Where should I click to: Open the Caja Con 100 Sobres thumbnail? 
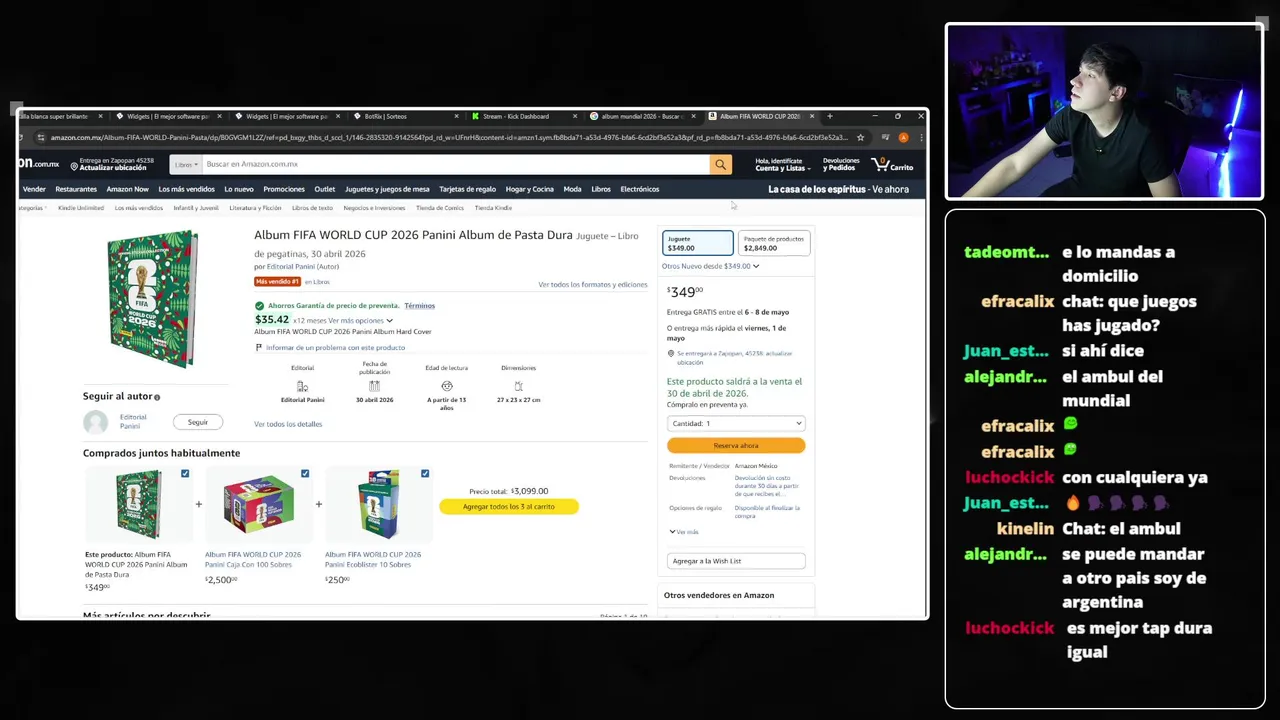(258, 504)
